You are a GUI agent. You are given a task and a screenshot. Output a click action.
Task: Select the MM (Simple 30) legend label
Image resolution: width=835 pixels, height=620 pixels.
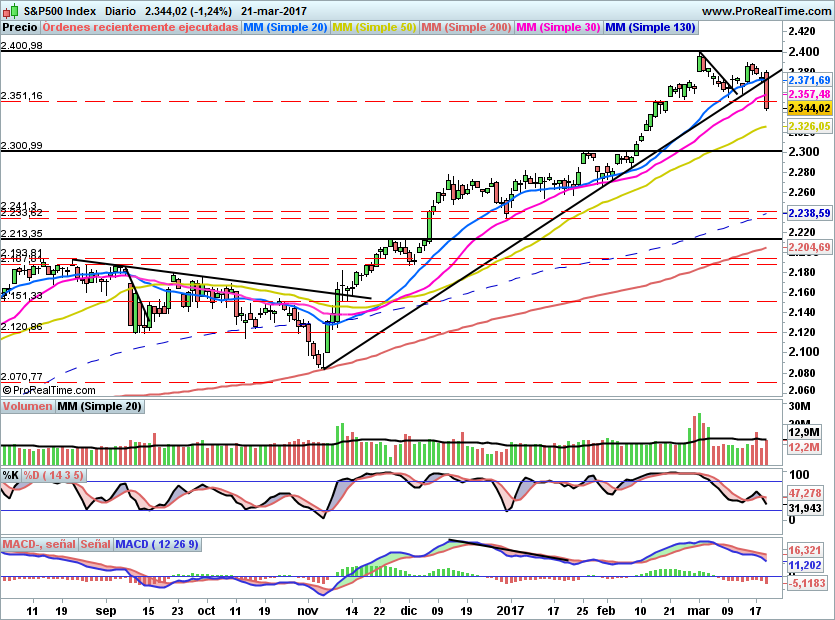click(558, 27)
